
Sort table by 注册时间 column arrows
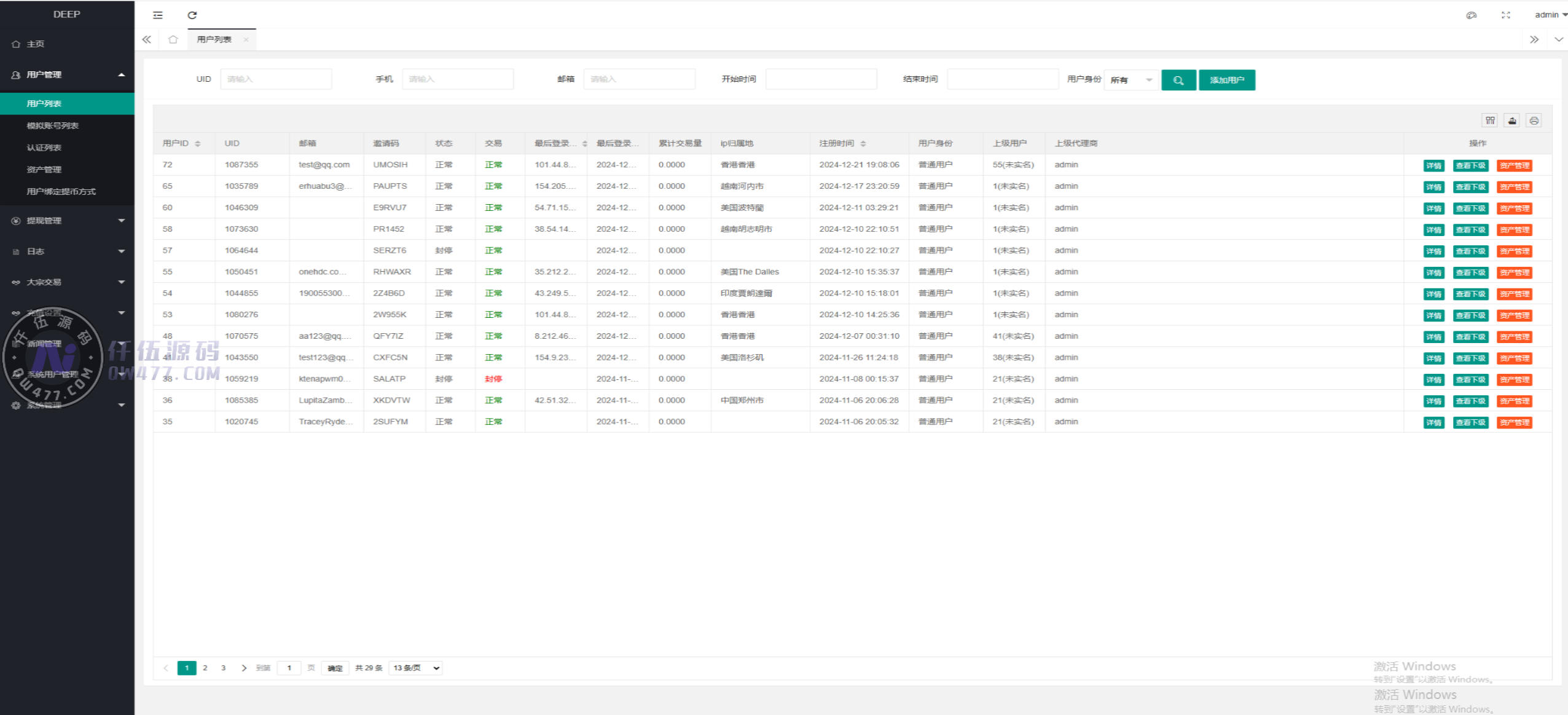[863, 143]
